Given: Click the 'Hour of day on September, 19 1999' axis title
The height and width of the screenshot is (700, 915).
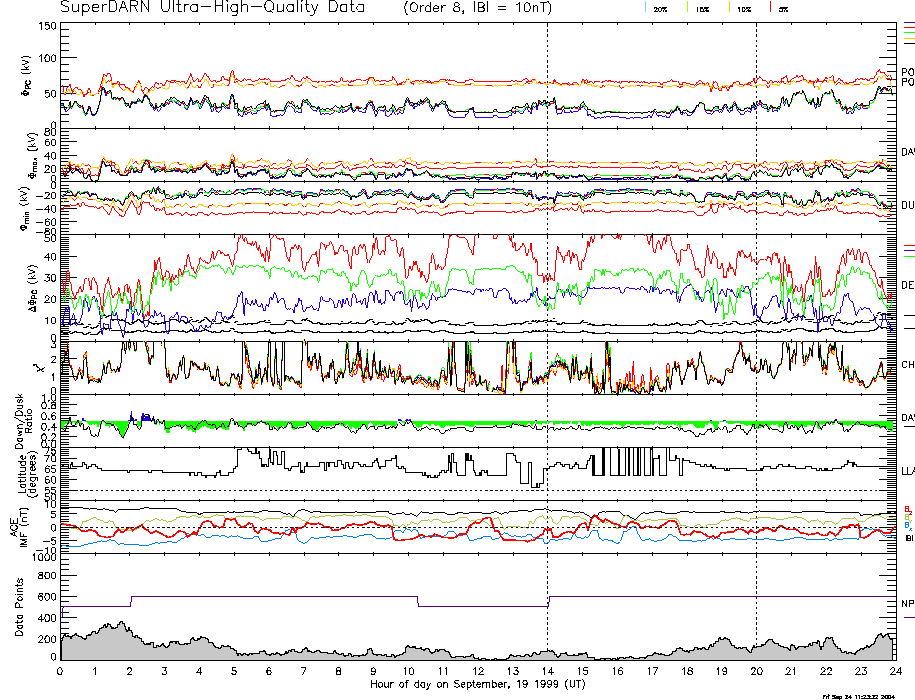Looking at the screenshot, I should [478, 685].
